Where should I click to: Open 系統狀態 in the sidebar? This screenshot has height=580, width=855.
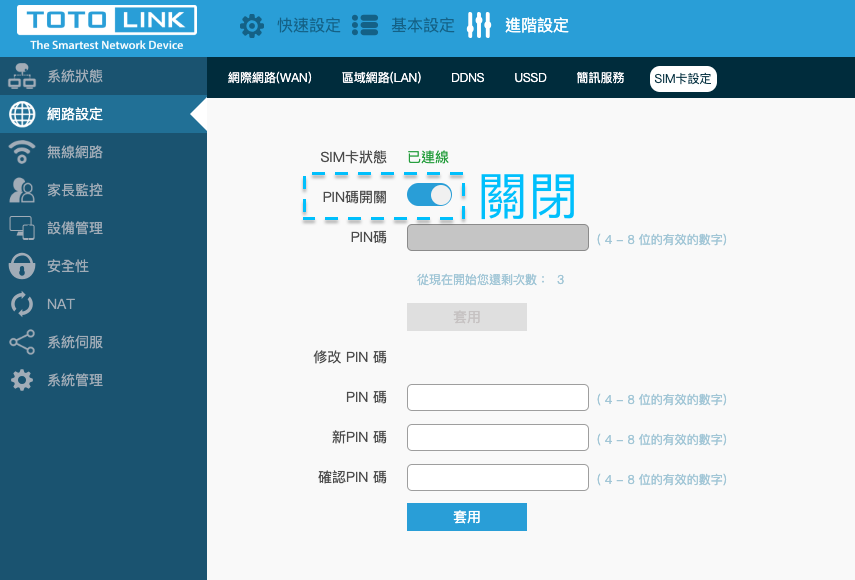(x=104, y=76)
